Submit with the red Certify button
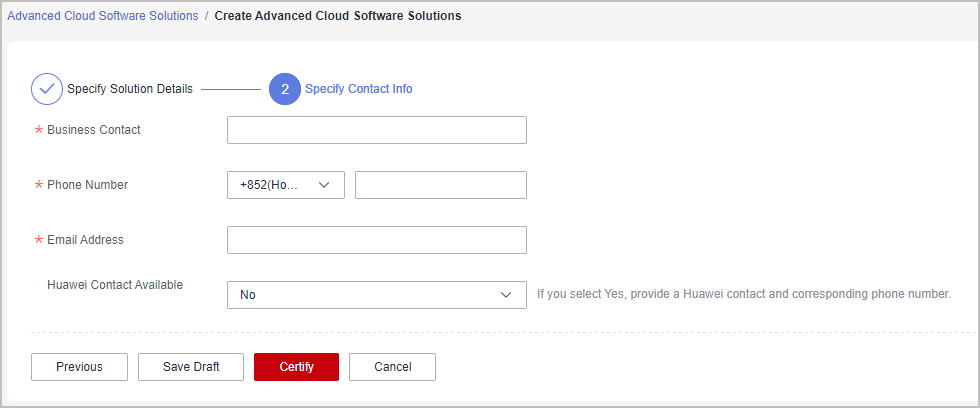 pos(296,367)
